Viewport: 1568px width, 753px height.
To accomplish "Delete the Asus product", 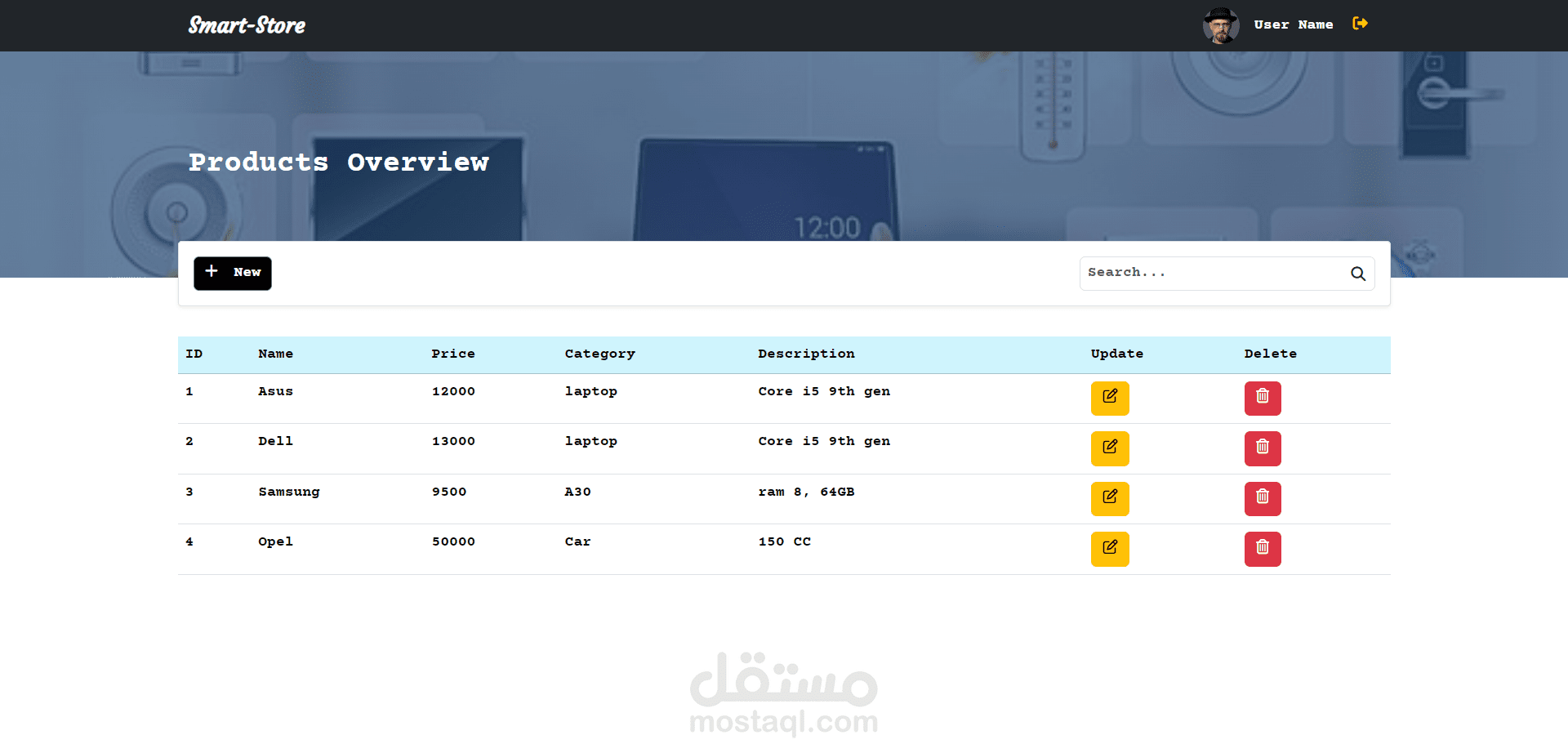I will point(1263,399).
